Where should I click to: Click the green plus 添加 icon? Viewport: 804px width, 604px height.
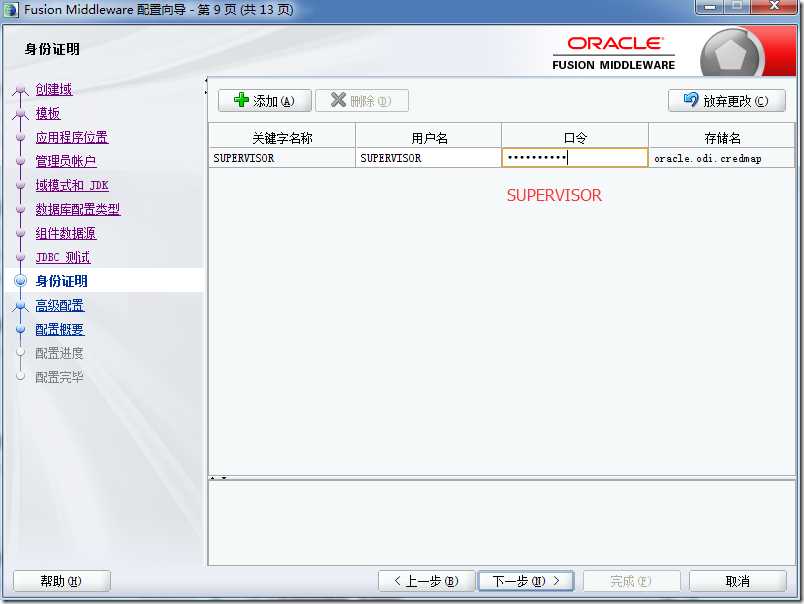241,100
